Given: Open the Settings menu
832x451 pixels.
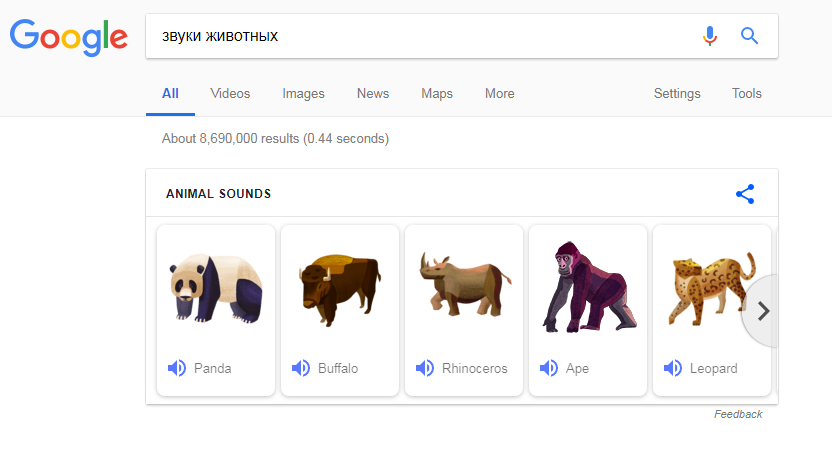Looking at the screenshot, I should pyautogui.click(x=677, y=94).
